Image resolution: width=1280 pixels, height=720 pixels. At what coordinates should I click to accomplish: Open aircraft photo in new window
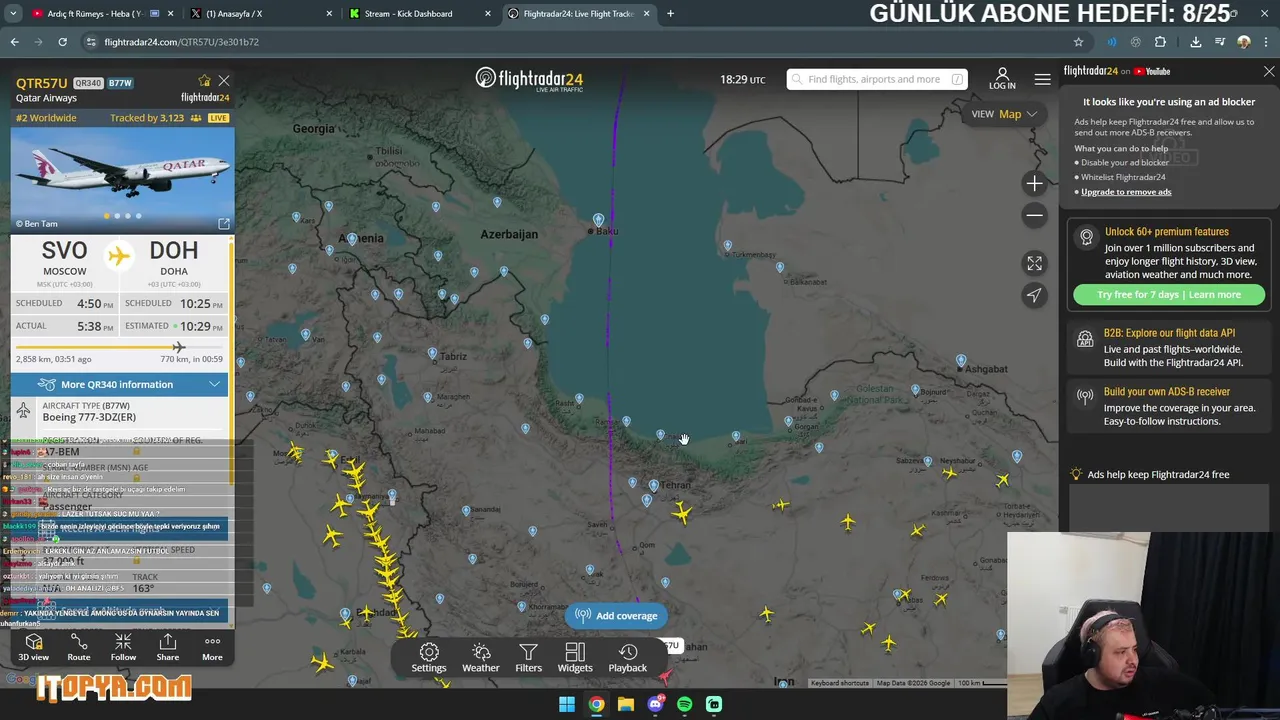pos(224,223)
